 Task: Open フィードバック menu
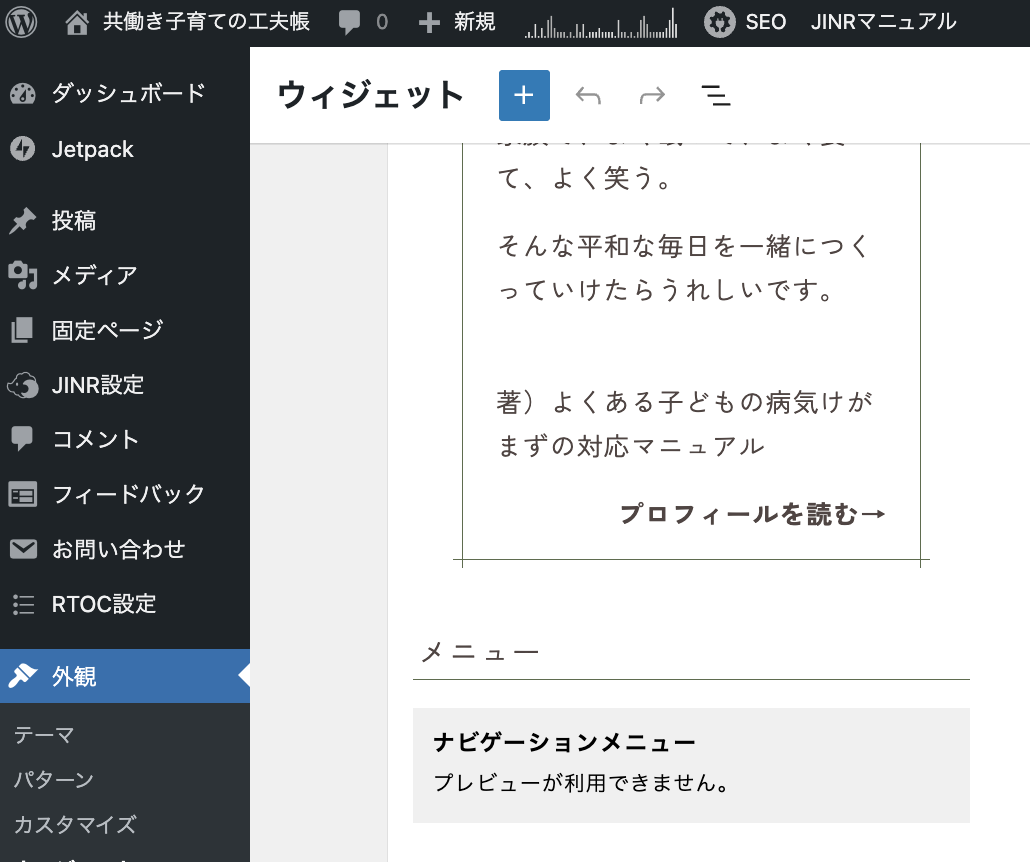click(x=128, y=494)
